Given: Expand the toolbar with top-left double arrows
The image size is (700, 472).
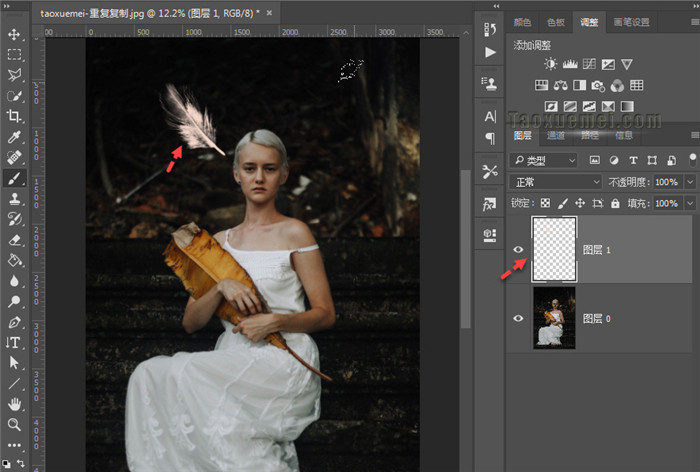Looking at the screenshot, I should [7, 6].
